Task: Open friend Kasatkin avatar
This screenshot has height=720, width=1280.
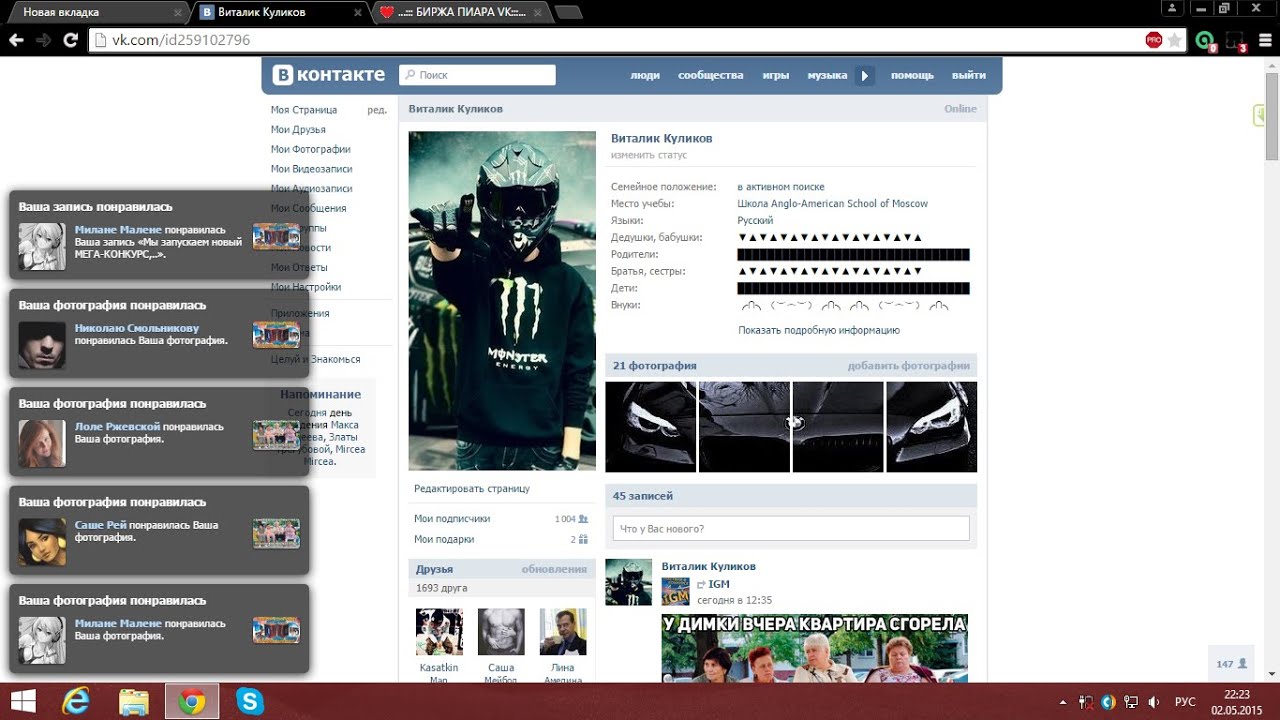Action: point(439,632)
